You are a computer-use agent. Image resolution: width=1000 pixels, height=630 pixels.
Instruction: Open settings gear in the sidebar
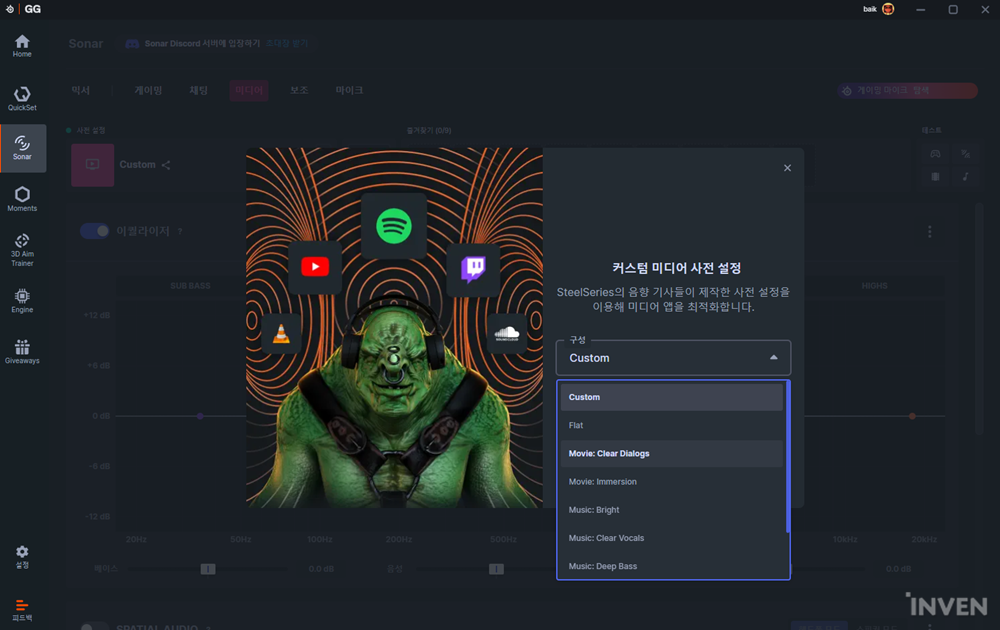tap(22, 557)
